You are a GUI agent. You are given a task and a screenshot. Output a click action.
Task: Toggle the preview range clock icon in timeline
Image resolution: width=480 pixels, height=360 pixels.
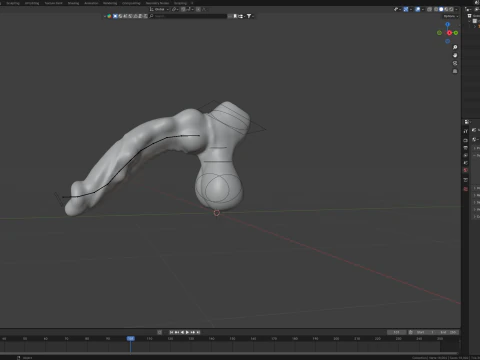click(x=411, y=332)
